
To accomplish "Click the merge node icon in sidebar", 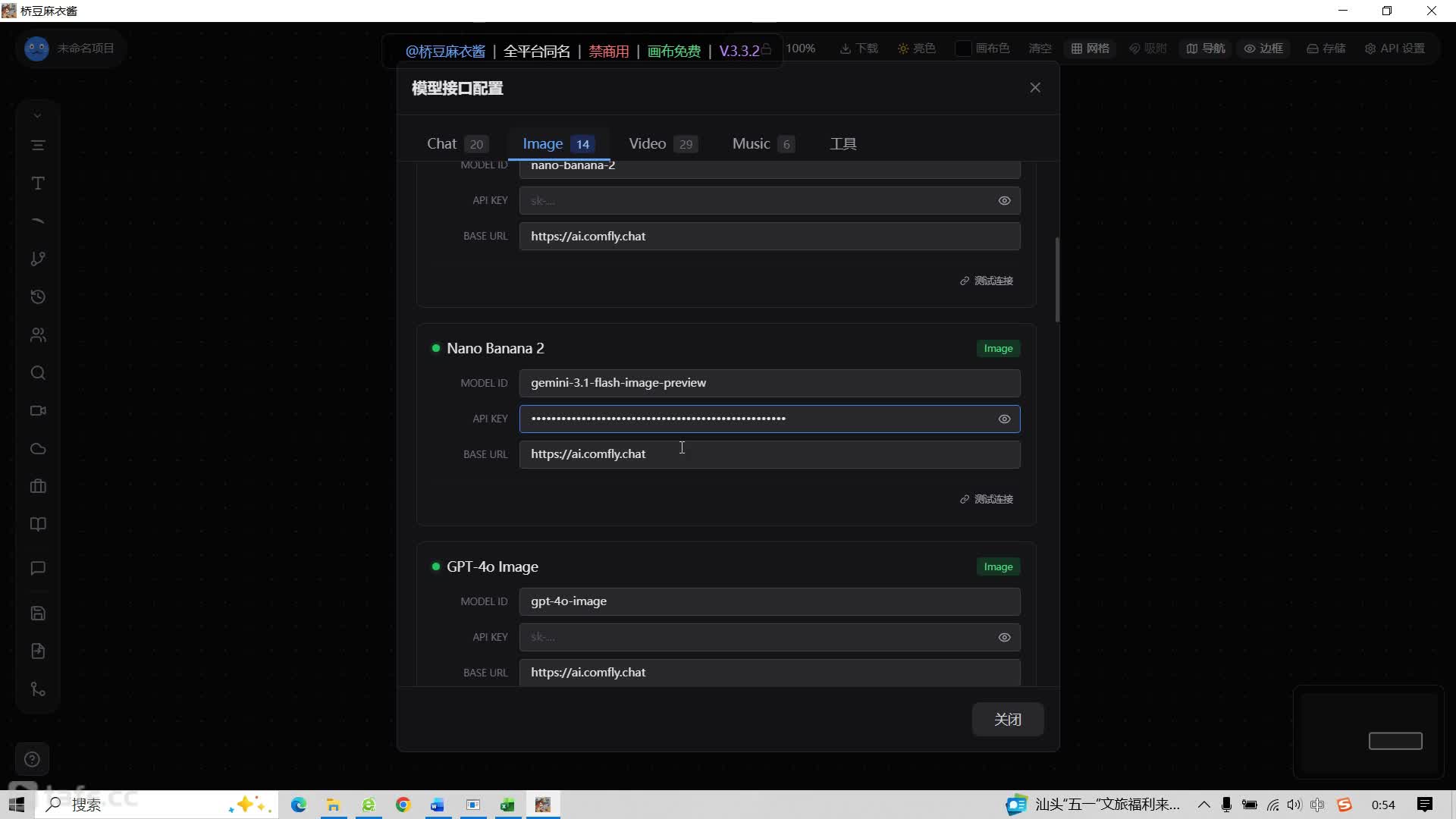I will click(38, 689).
